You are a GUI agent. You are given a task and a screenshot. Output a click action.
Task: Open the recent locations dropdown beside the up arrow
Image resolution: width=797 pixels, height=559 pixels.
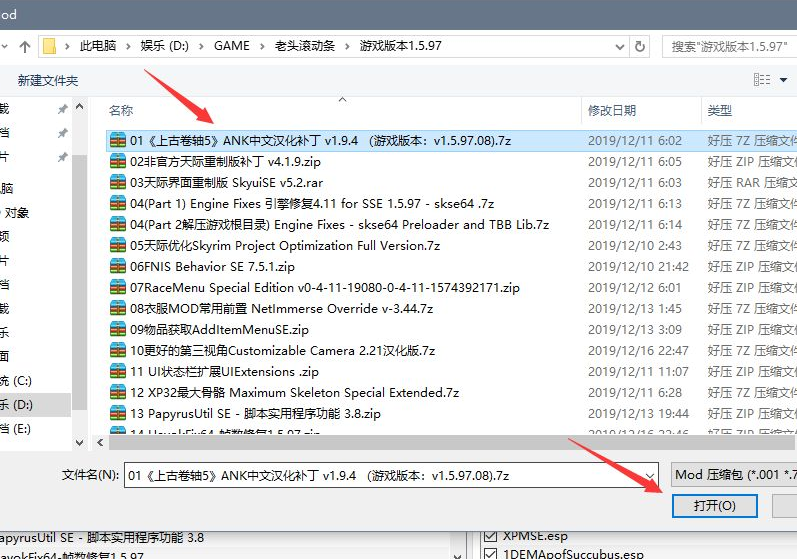pyautogui.click(x=4, y=46)
